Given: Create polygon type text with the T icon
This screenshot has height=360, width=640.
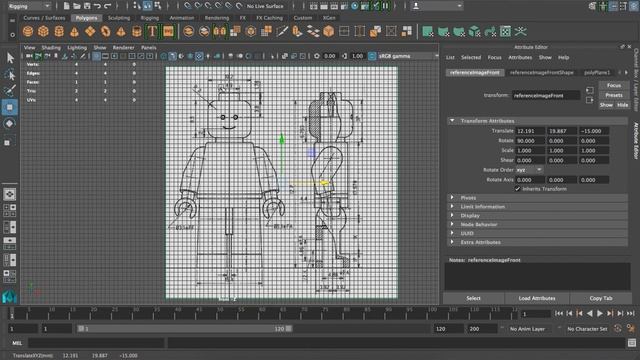Looking at the screenshot, I should (x=152, y=31).
